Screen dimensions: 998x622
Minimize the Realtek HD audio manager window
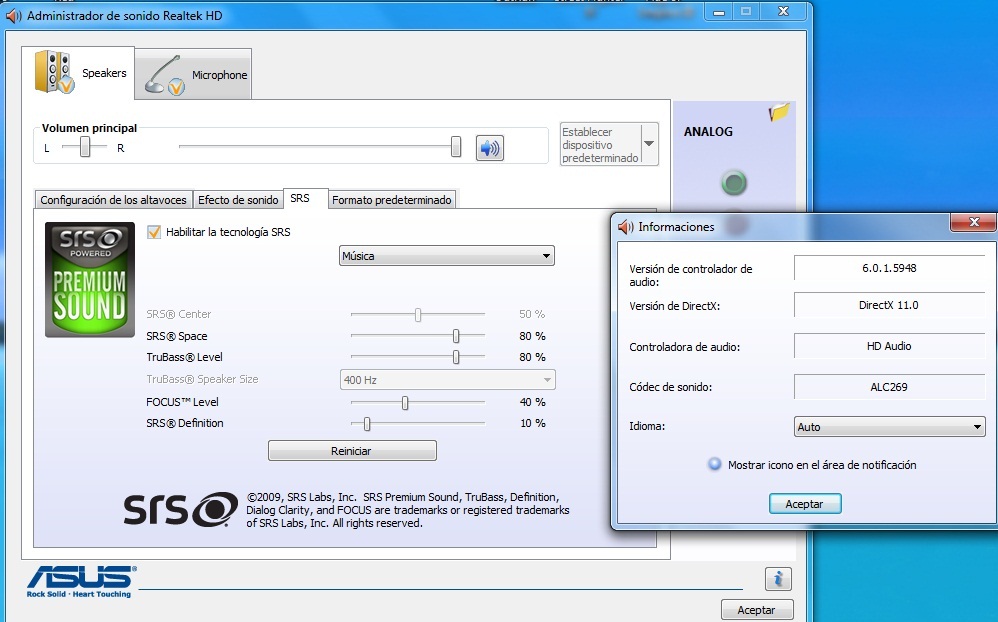click(x=719, y=12)
